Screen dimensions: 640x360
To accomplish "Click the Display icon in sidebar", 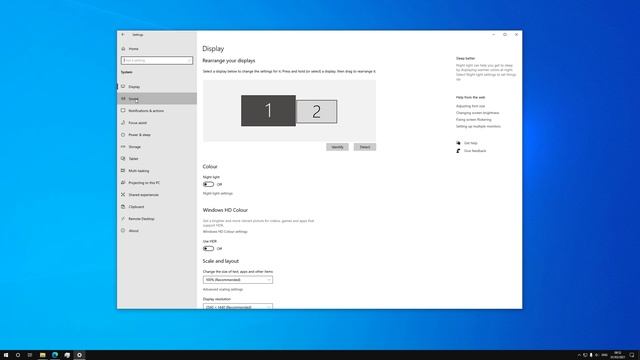I will 123,87.
